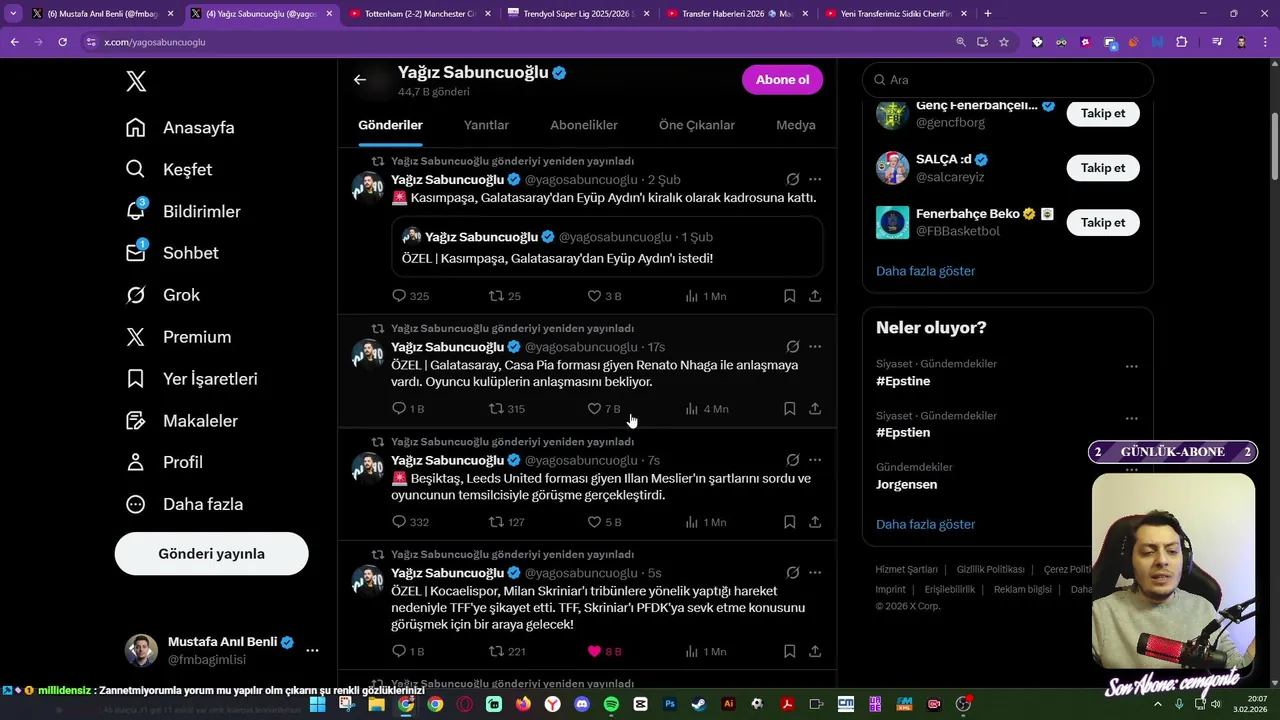
Task: Open Grok explain on Illan Meslier post
Action: pos(792,460)
